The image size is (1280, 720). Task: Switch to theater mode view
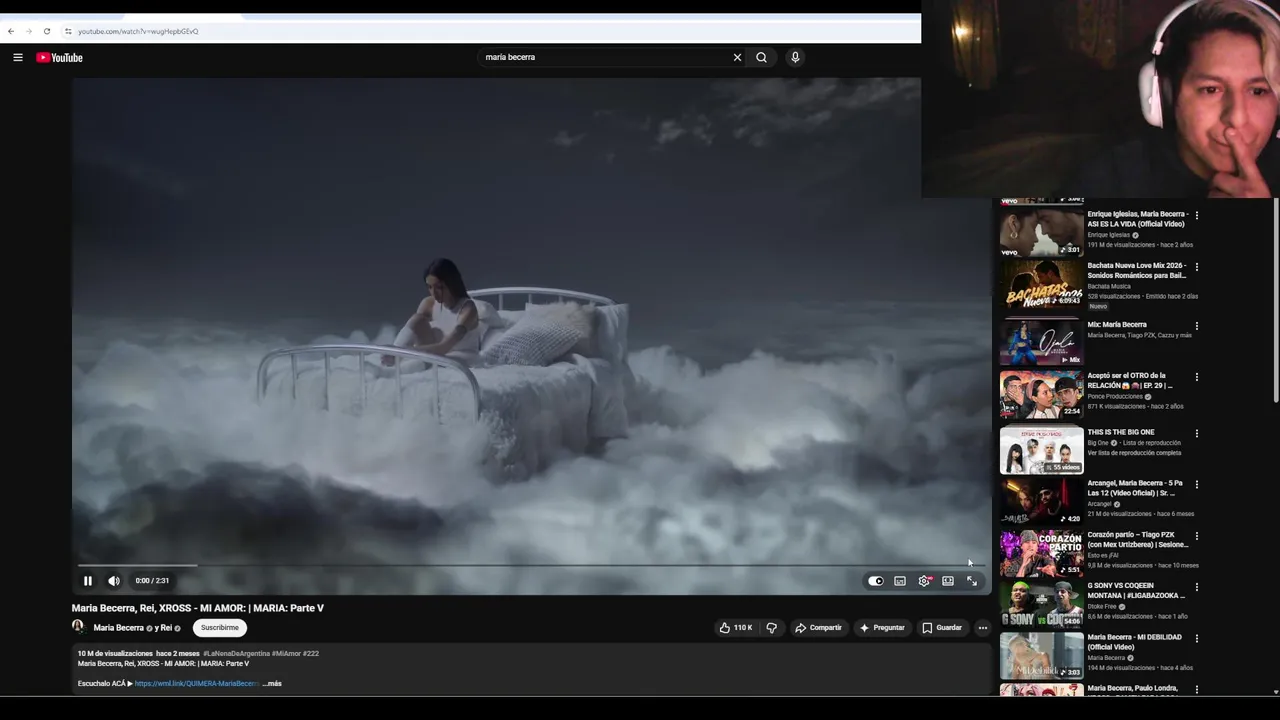[948, 581]
